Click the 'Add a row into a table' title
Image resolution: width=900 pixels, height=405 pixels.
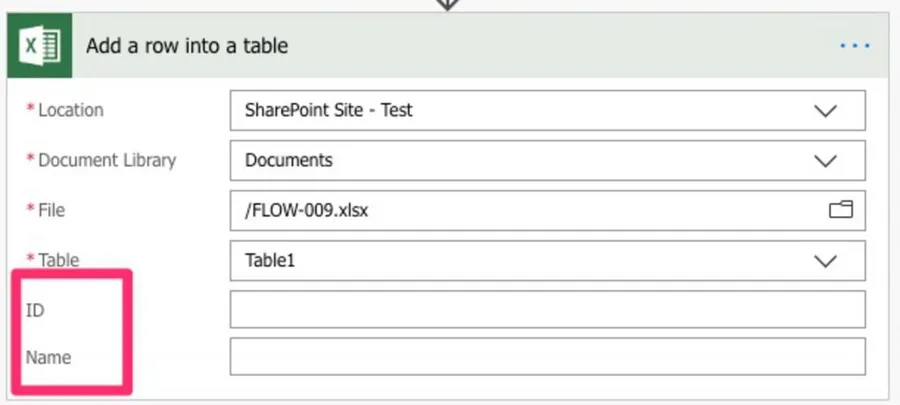pyautogui.click(x=187, y=45)
